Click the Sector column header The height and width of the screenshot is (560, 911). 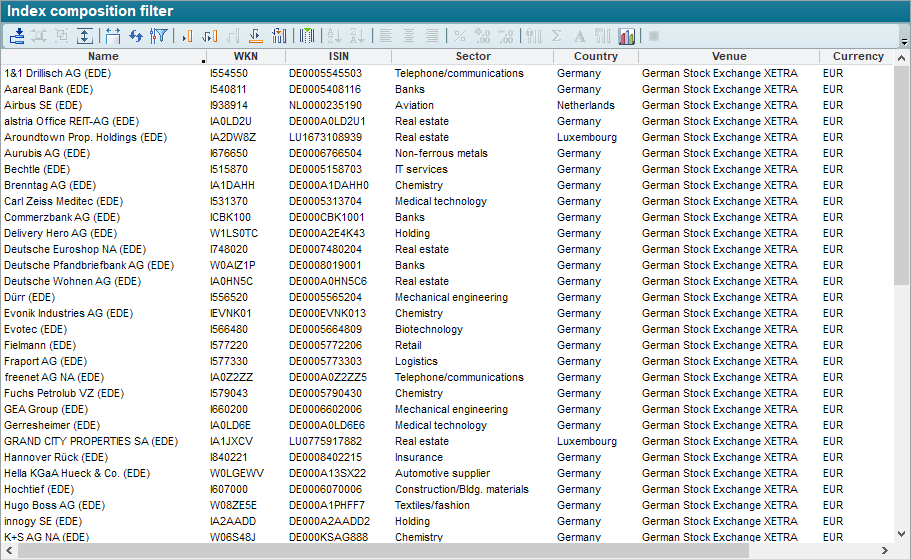coord(473,57)
